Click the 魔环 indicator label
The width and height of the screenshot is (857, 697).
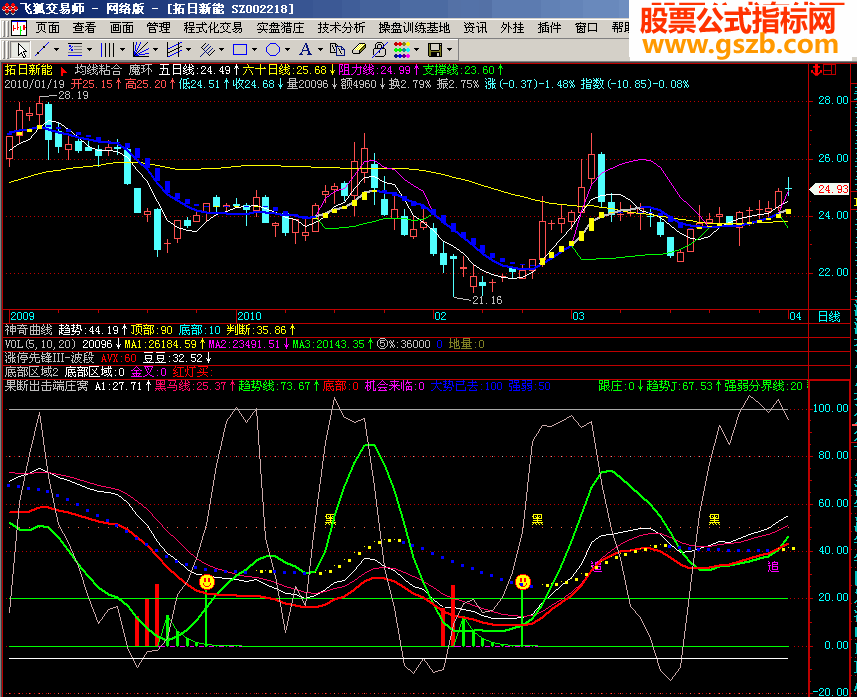coord(140,70)
